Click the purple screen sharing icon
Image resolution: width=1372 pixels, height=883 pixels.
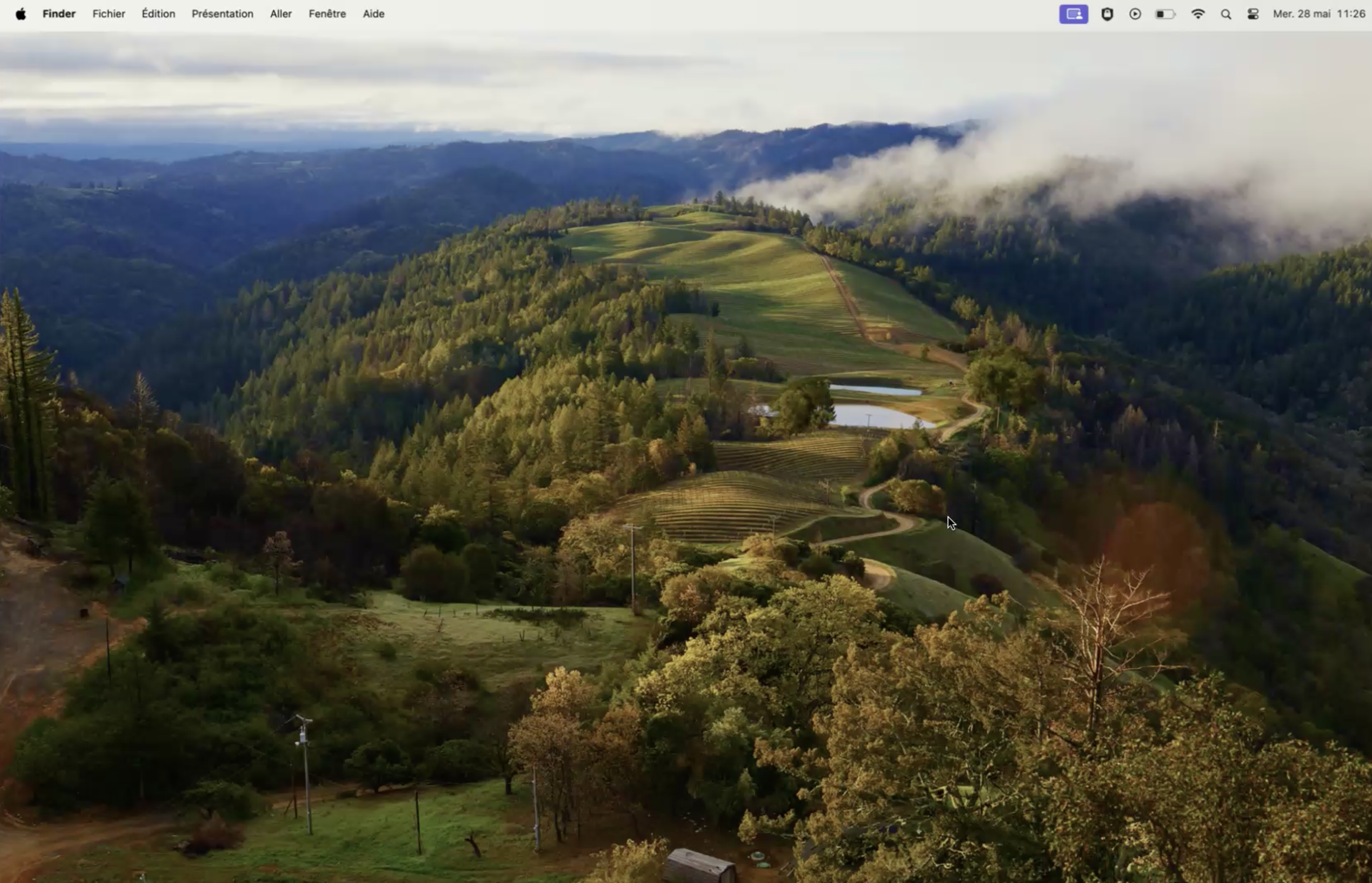(x=1073, y=14)
